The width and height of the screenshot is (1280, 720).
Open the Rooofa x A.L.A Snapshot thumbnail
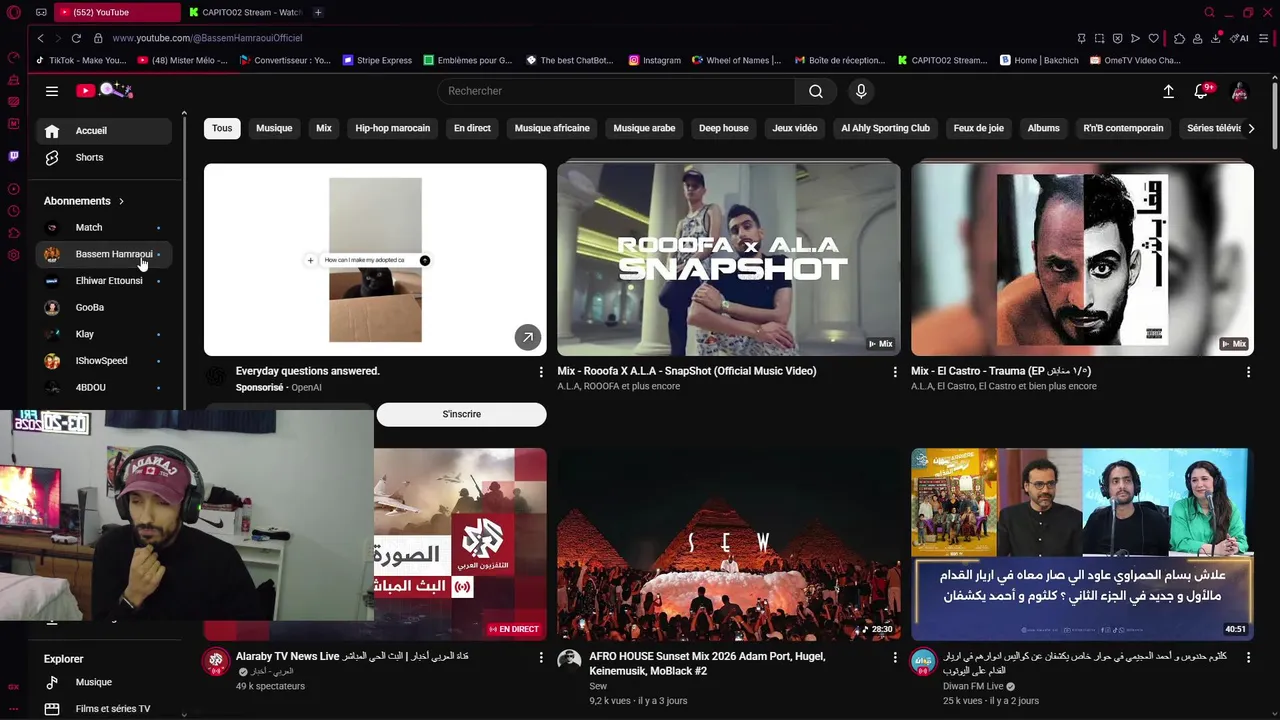[728, 260]
